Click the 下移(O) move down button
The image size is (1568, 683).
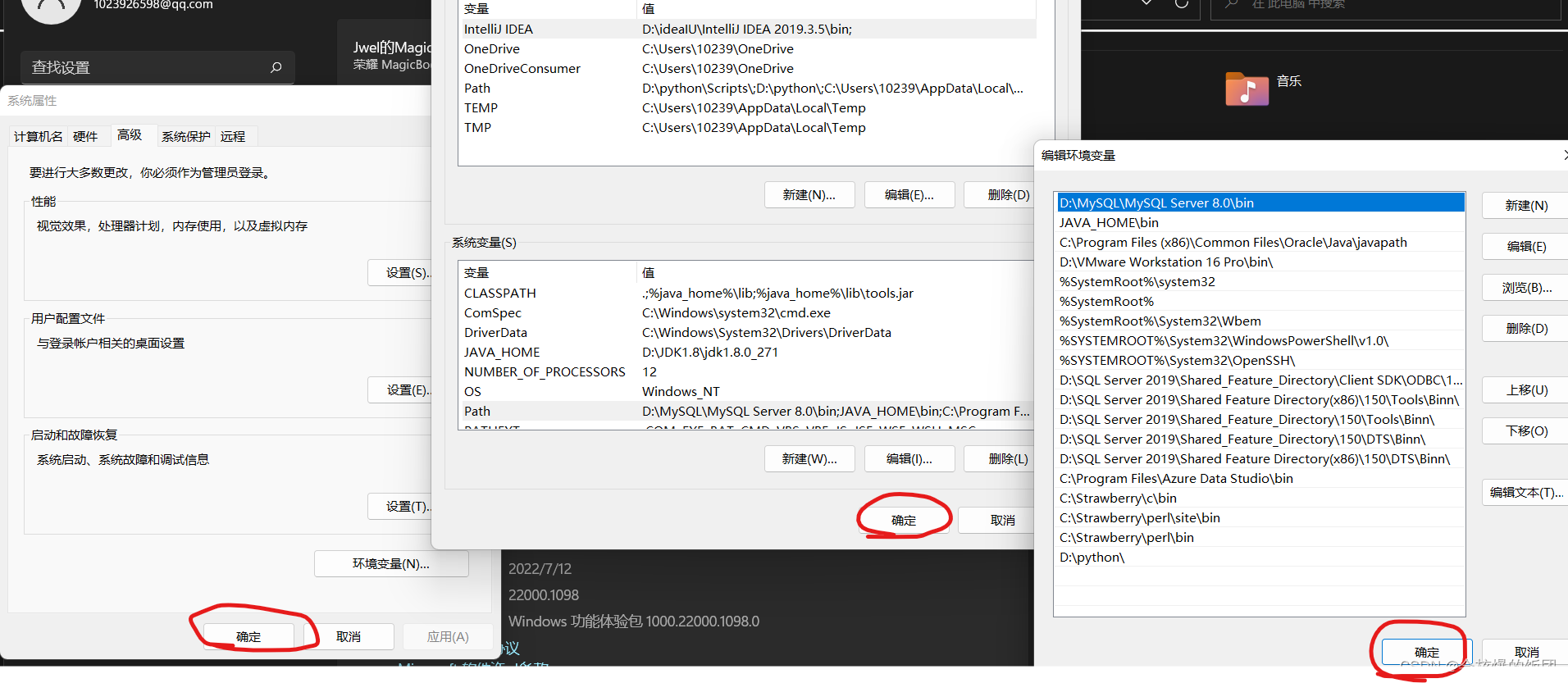coord(1526,430)
